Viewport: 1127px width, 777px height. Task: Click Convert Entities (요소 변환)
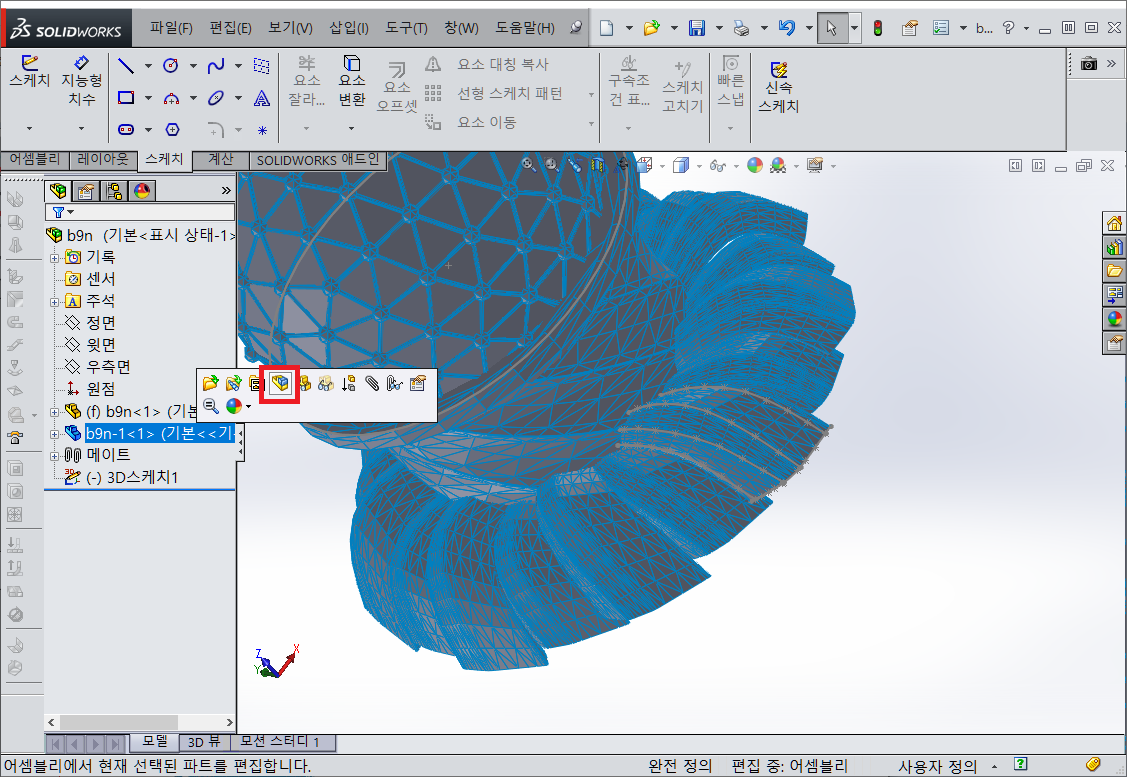(x=351, y=81)
